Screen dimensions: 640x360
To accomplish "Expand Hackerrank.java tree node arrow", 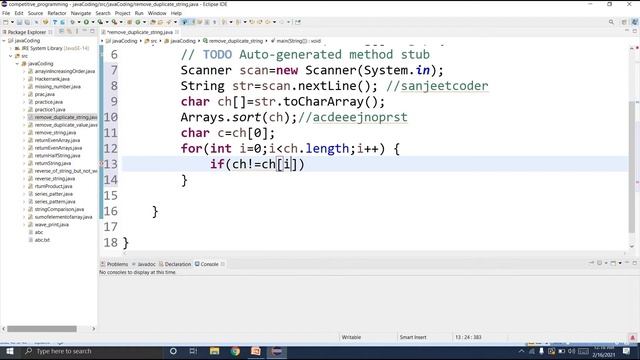I will (24, 79).
